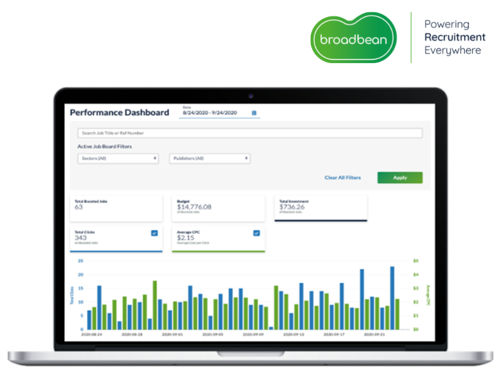Click the tallest green bar in chart

click(155, 305)
